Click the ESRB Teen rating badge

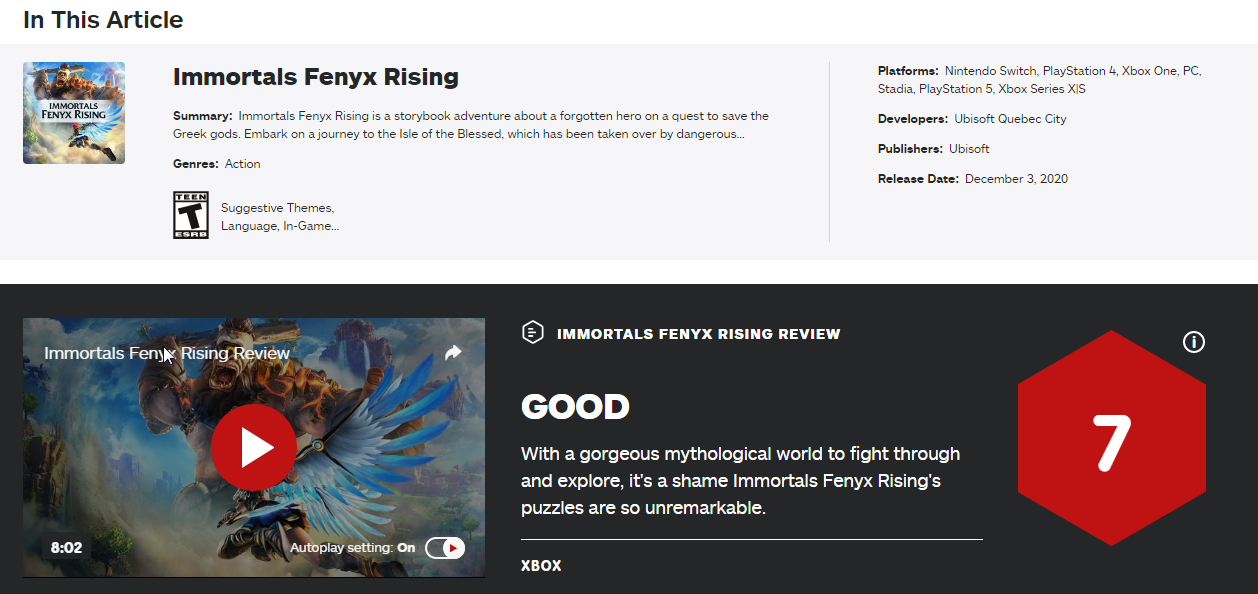click(191, 215)
